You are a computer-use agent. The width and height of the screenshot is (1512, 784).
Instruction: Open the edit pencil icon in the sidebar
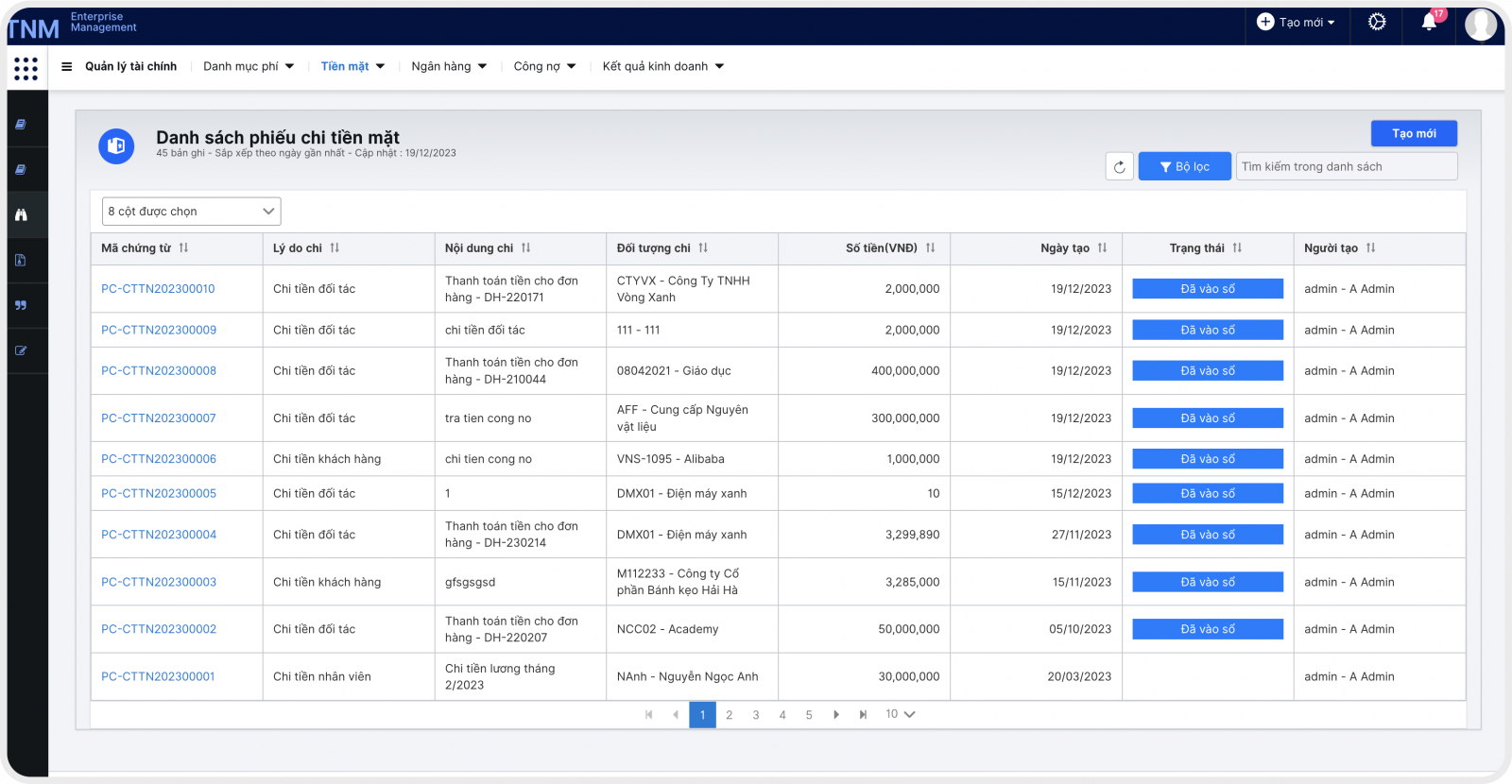21,351
